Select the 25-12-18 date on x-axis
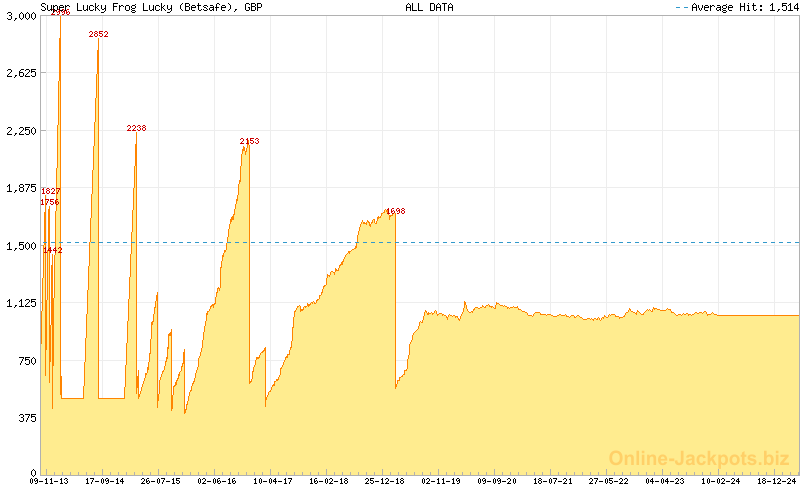Screen dimensions: 800x490 click(x=385, y=481)
